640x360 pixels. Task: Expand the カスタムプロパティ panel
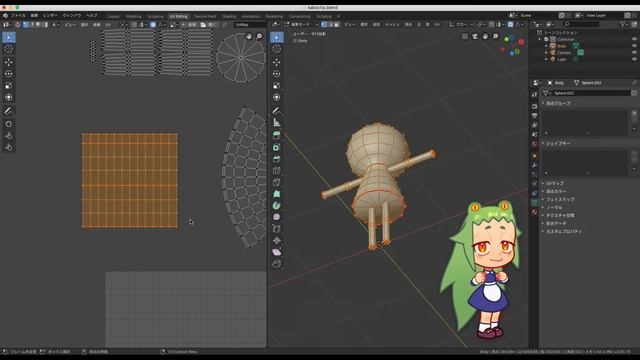(x=564, y=231)
